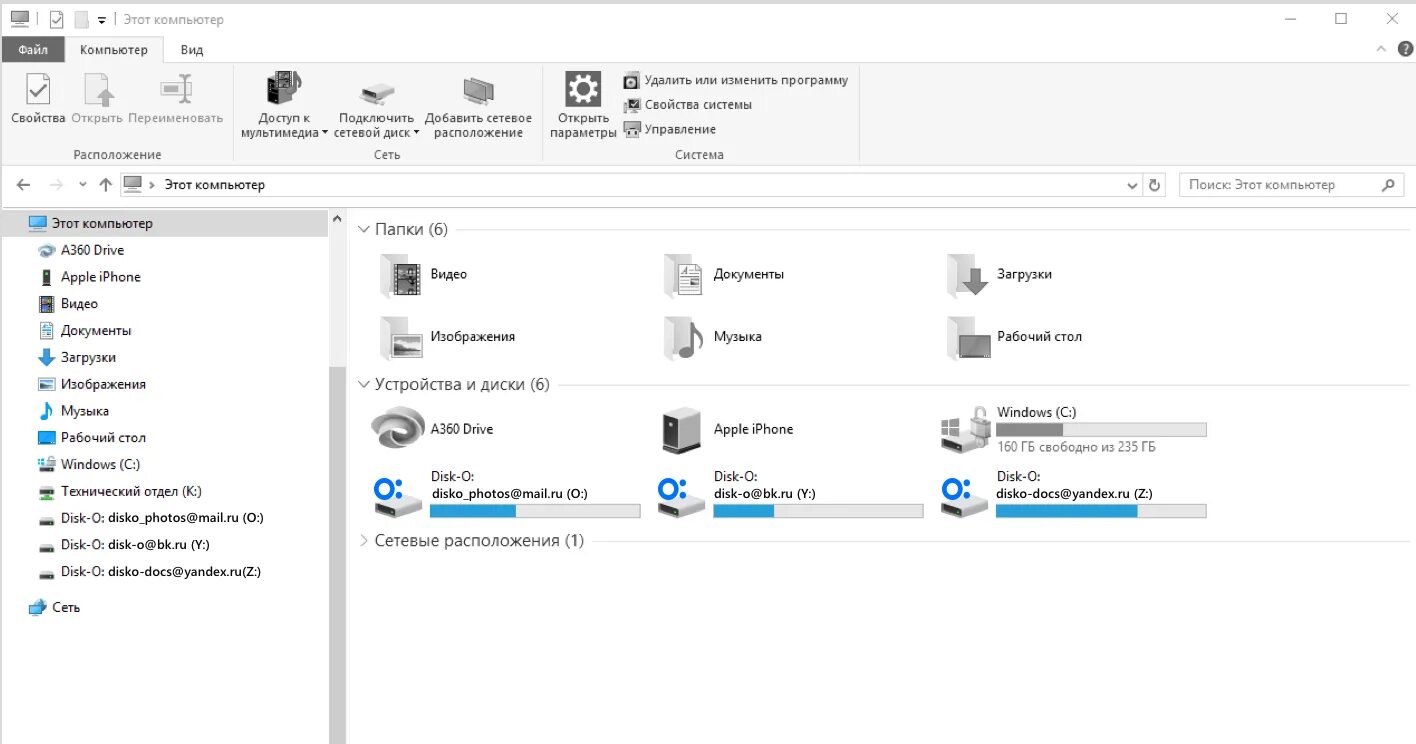Screen dimensions: 1416x744
Task: Select A360 Drive in devices list
Action: click(433, 430)
